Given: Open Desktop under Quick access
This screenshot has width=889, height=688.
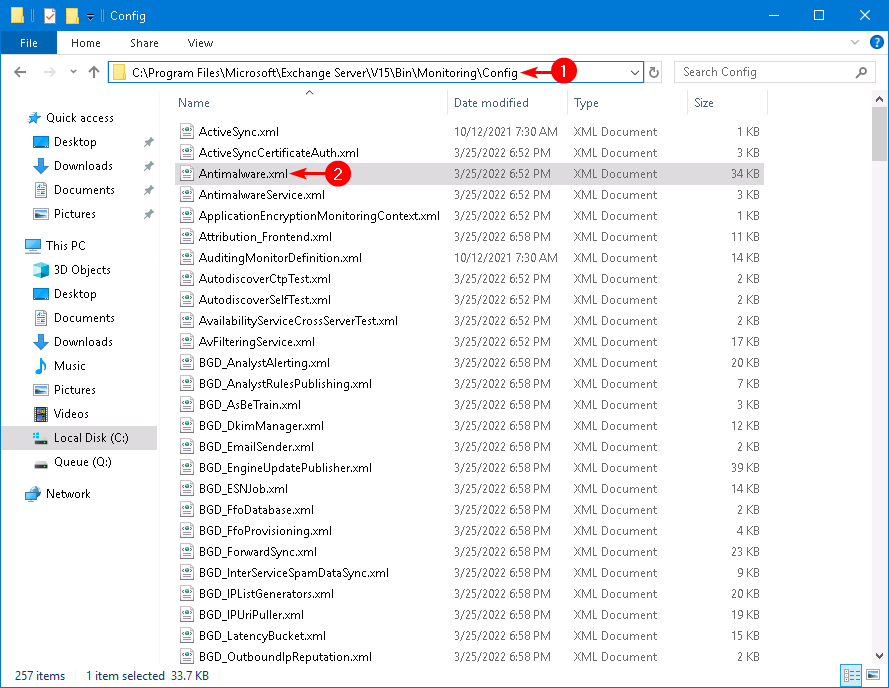Looking at the screenshot, I should (x=75, y=142).
